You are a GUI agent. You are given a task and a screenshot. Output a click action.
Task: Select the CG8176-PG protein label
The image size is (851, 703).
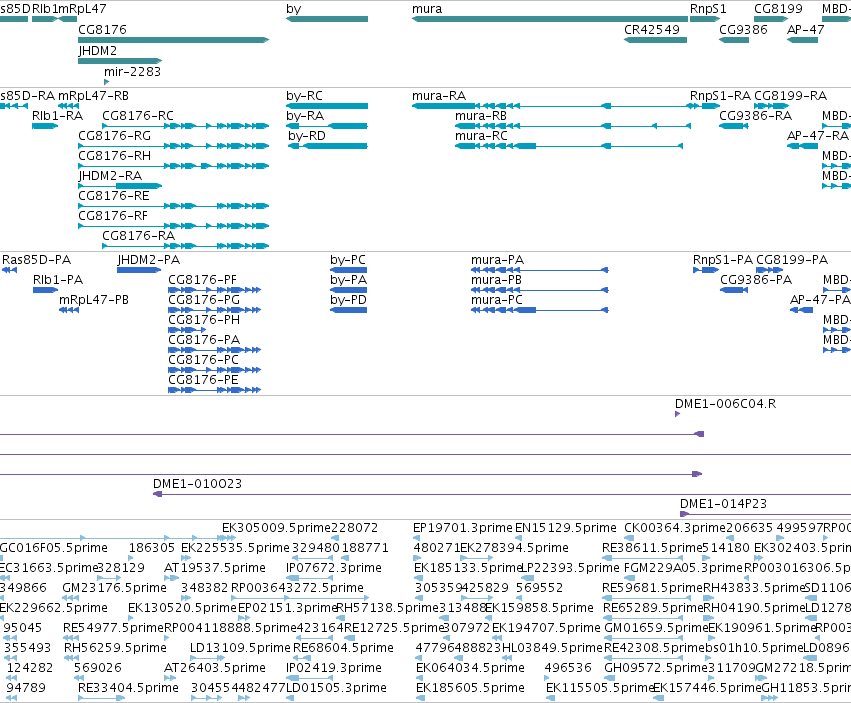[204, 300]
